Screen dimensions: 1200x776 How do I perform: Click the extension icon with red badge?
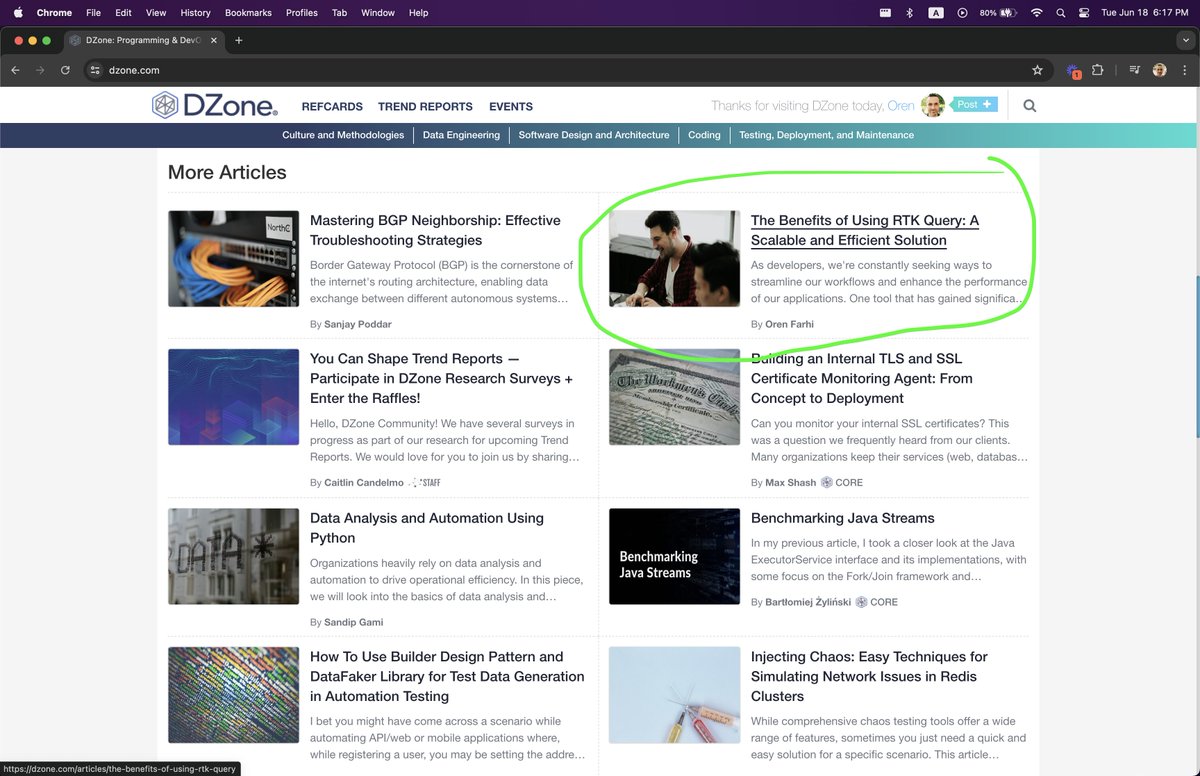[1073, 71]
